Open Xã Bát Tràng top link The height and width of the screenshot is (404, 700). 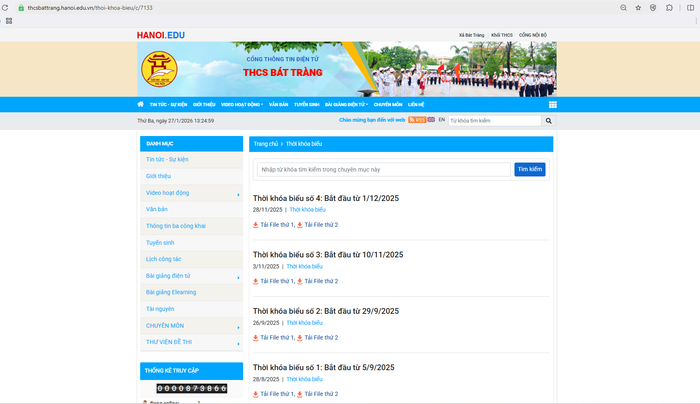coord(471,35)
